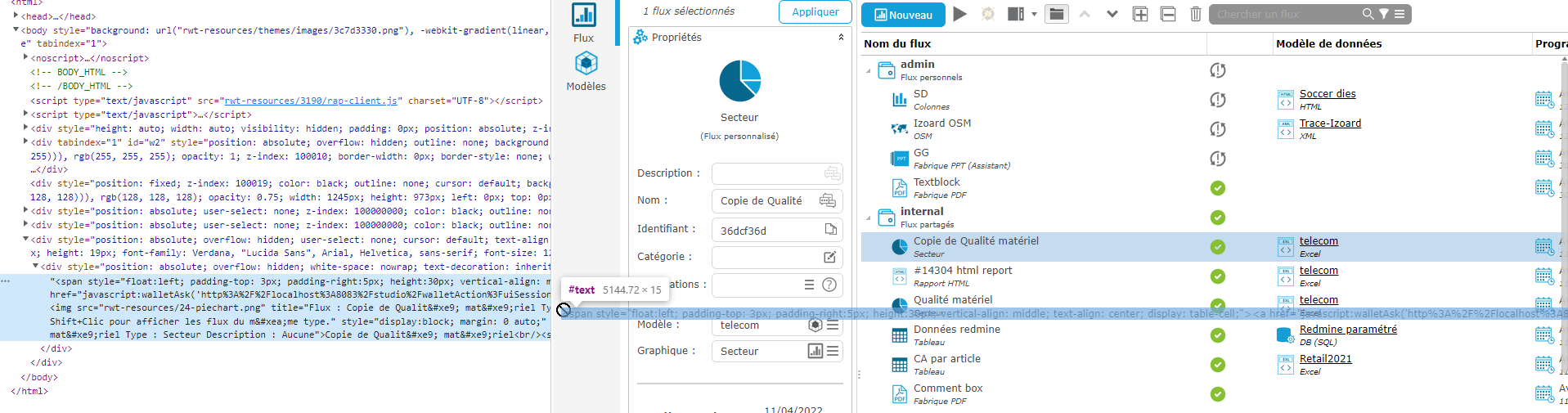1568x413 pixels.
Task: Collapse the body node in DevTools
Action: pos(16,30)
